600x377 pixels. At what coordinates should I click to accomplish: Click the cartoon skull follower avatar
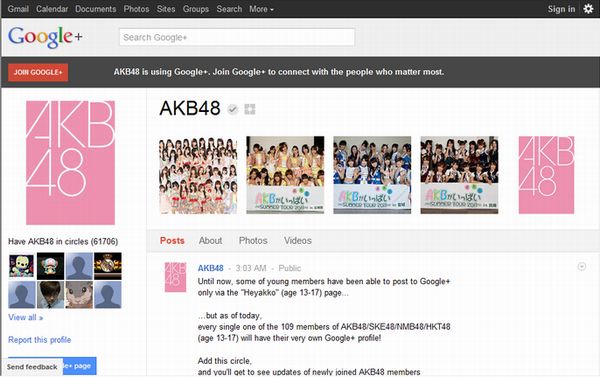pos(22,266)
